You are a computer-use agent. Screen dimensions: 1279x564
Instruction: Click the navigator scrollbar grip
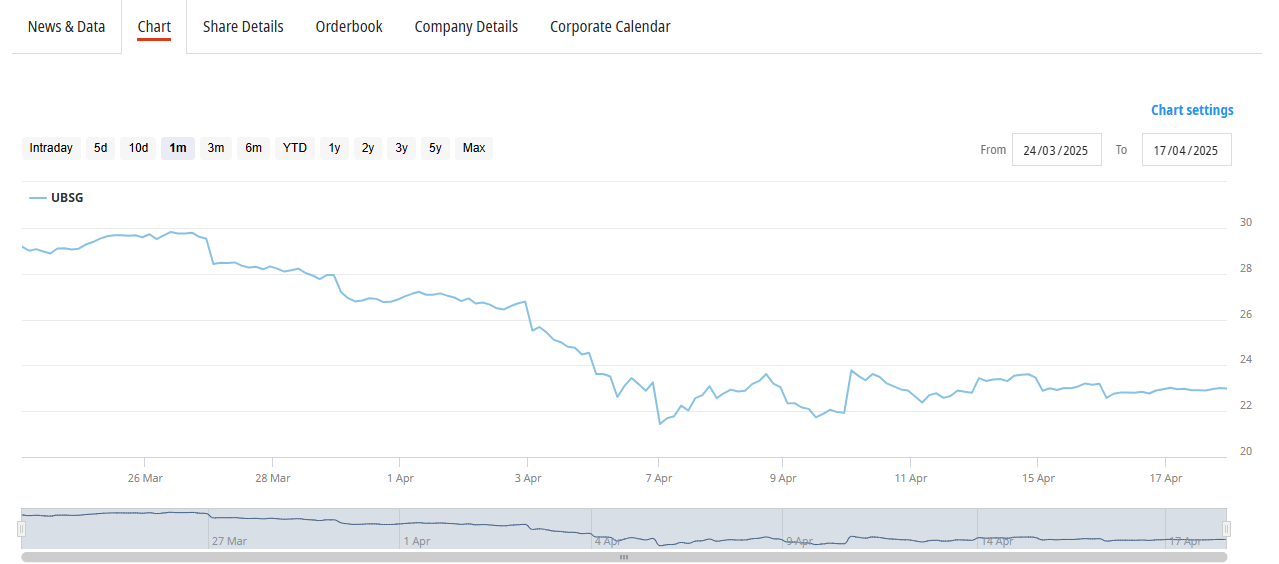tap(624, 557)
